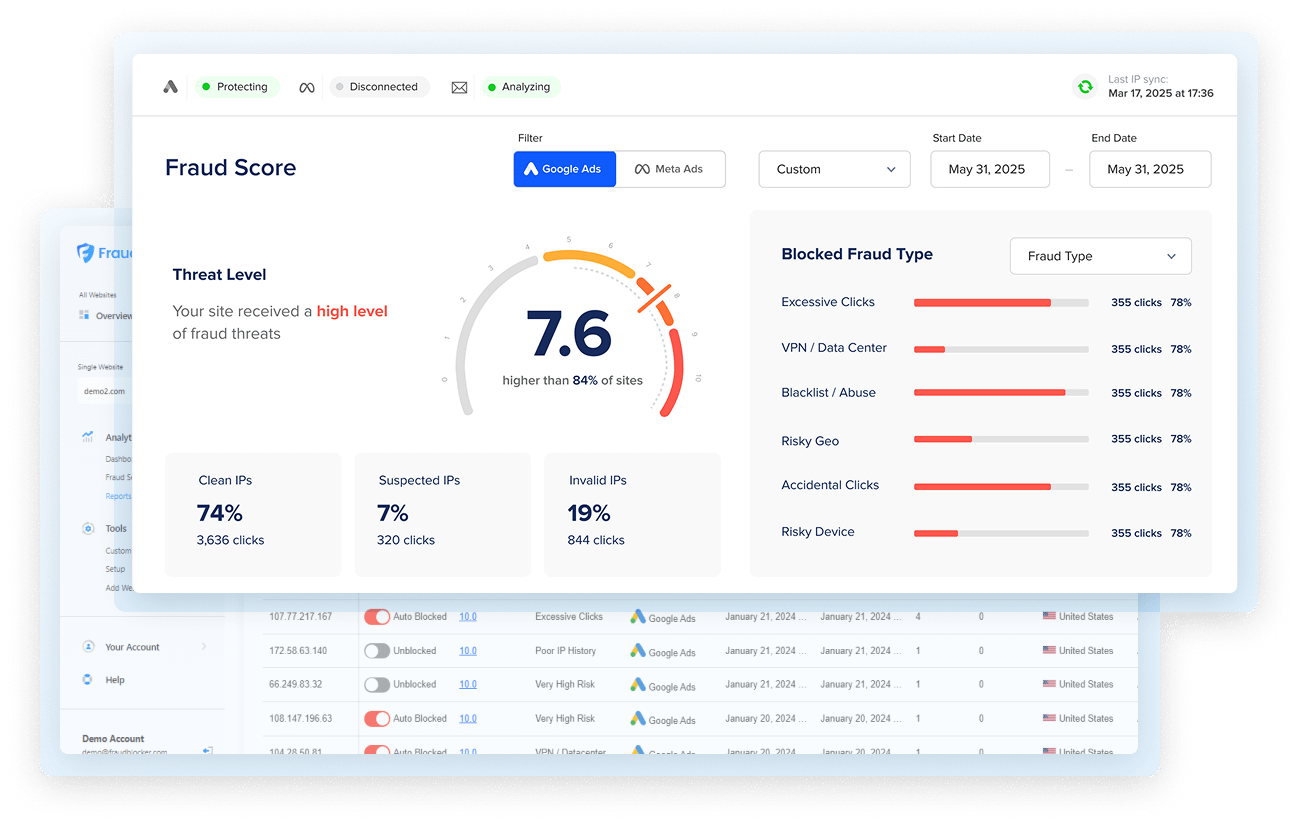This screenshot has width=1298, height=824.
Task: Click the 7.6 fraud score gauge value
Action: (x=569, y=333)
